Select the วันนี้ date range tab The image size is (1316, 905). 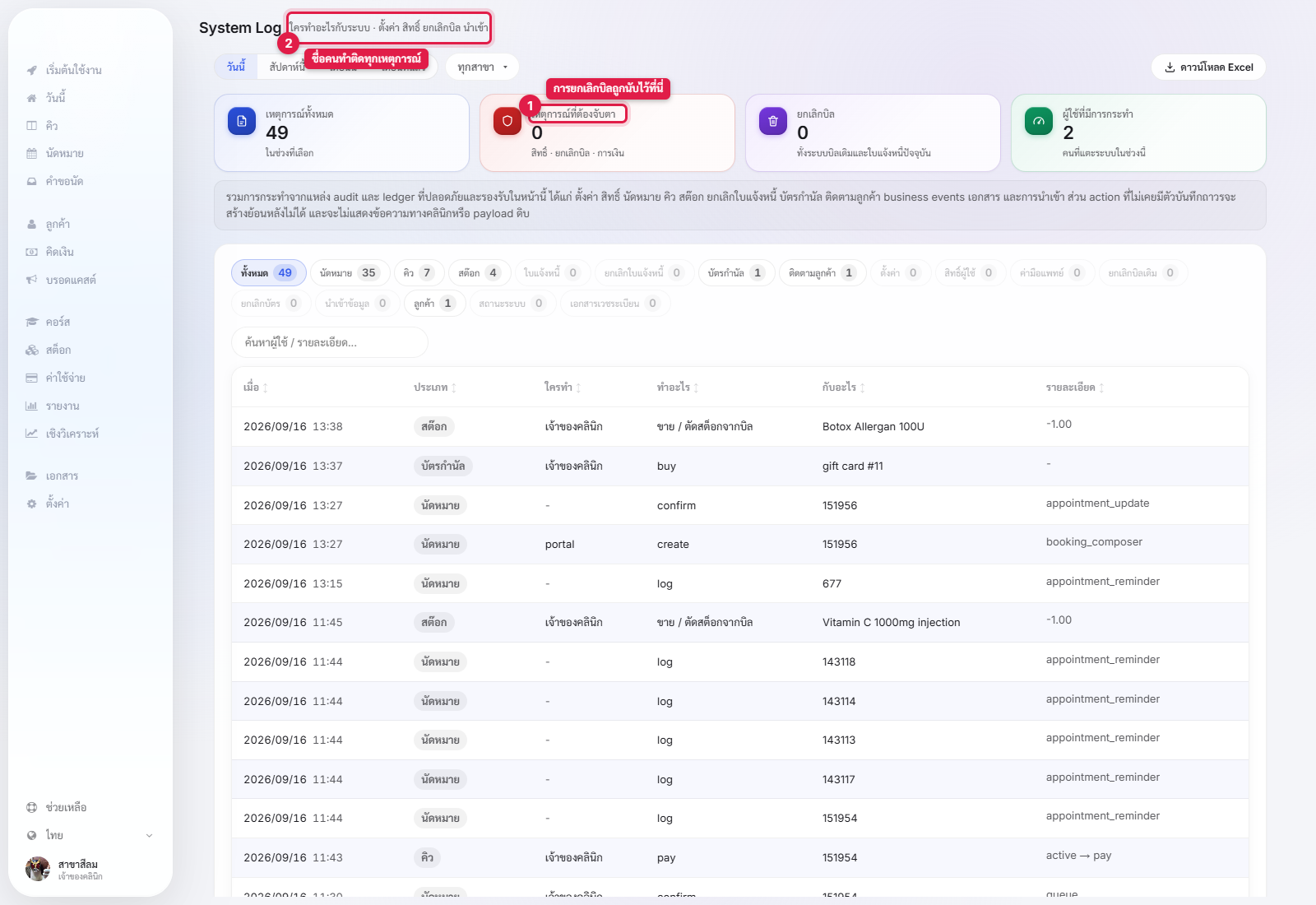pos(236,67)
